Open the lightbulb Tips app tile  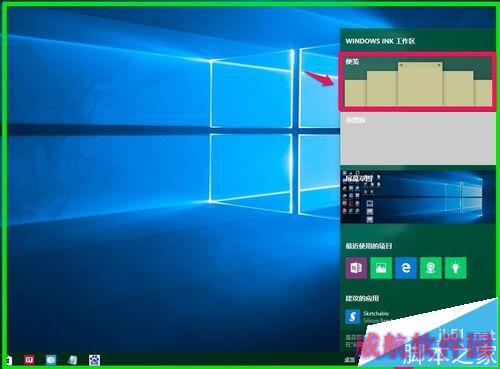click(x=456, y=268)
